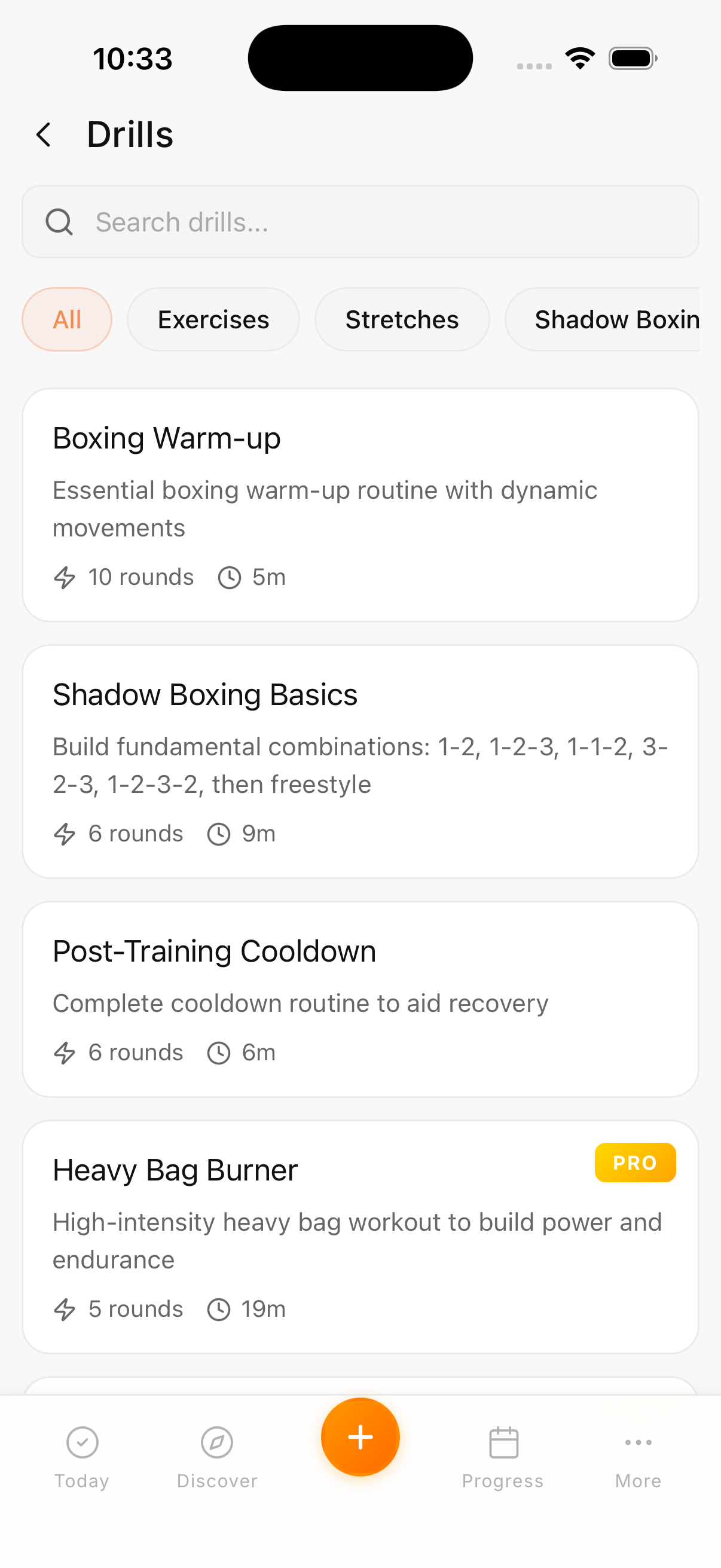Screen dimensions: 721x1568
Task: Select the All filter chip
Action: point(67,319)
